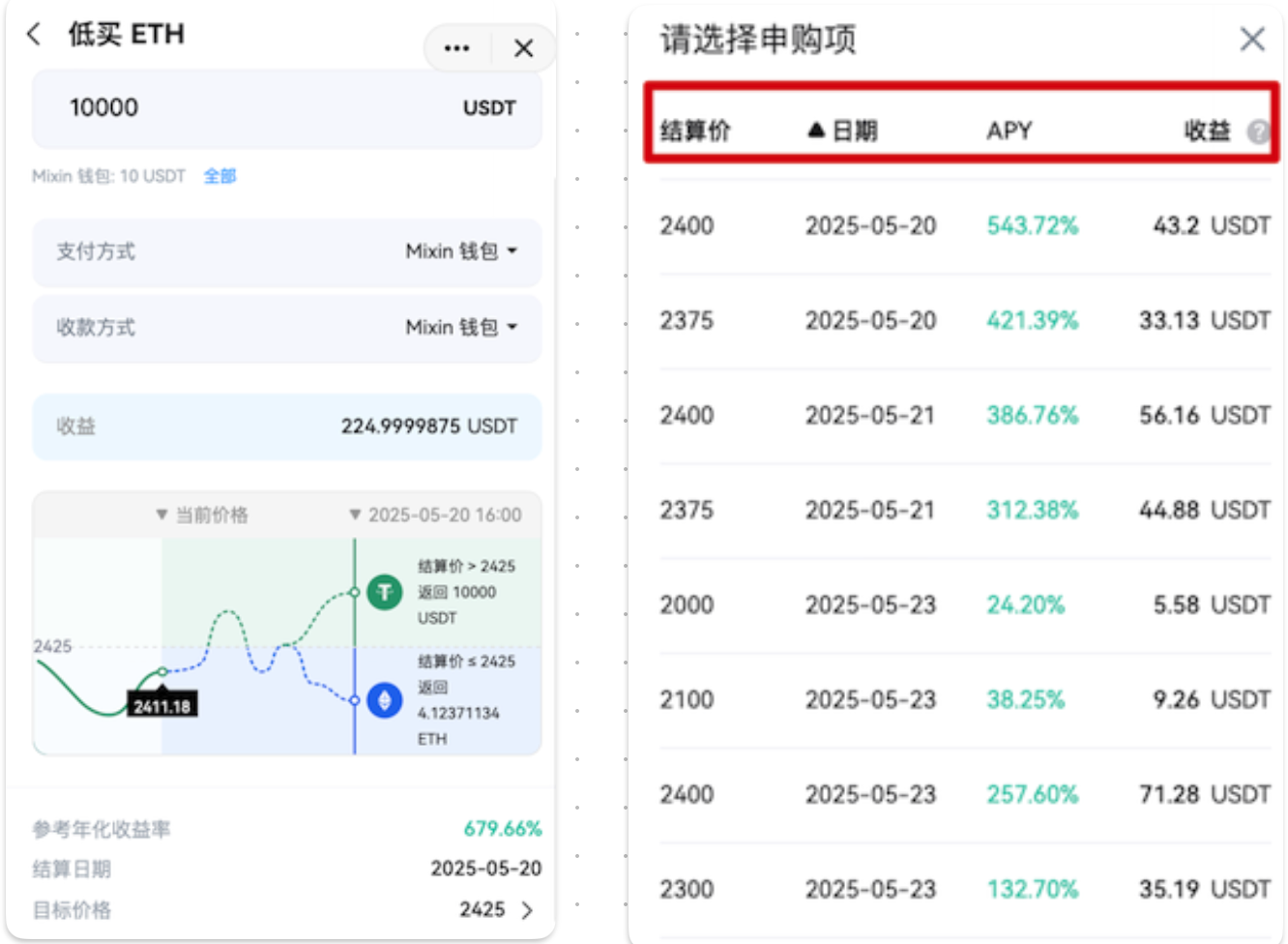Expand the 2025-05-20 16:00 marker in chart header
The image size is (1288, 944).
435,515
